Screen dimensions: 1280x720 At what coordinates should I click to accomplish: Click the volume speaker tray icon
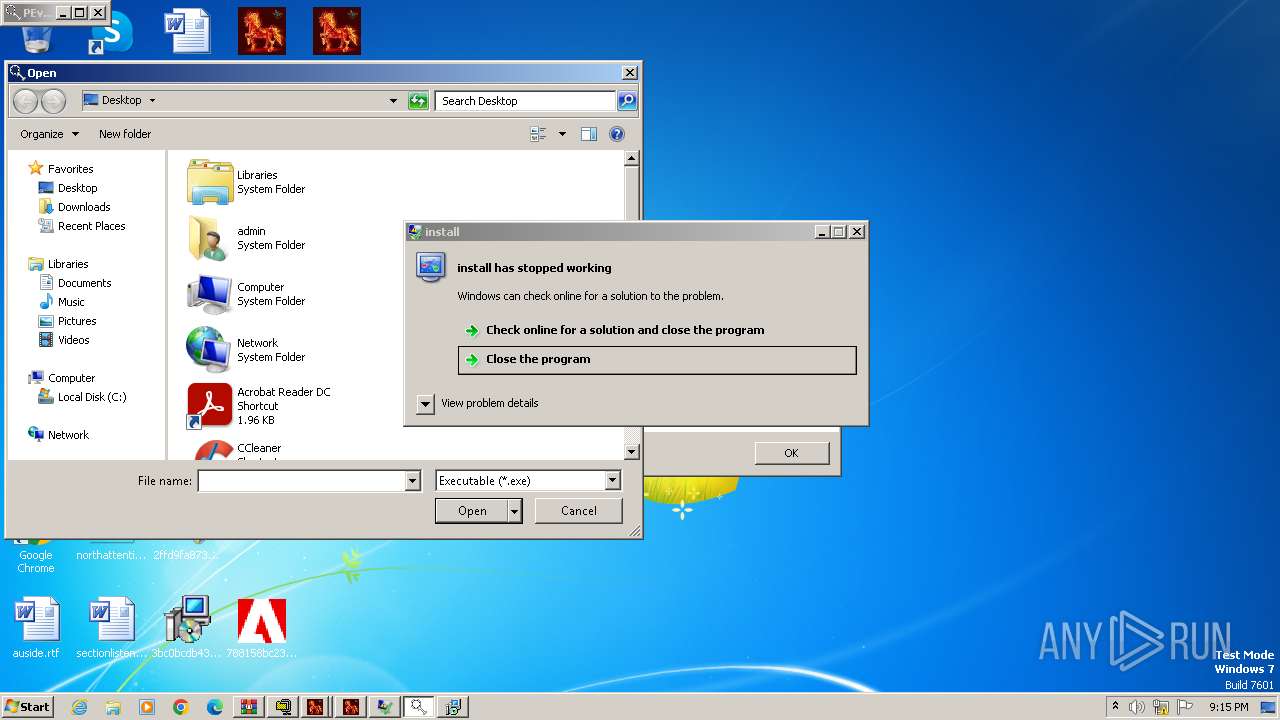pos(1138,707)
